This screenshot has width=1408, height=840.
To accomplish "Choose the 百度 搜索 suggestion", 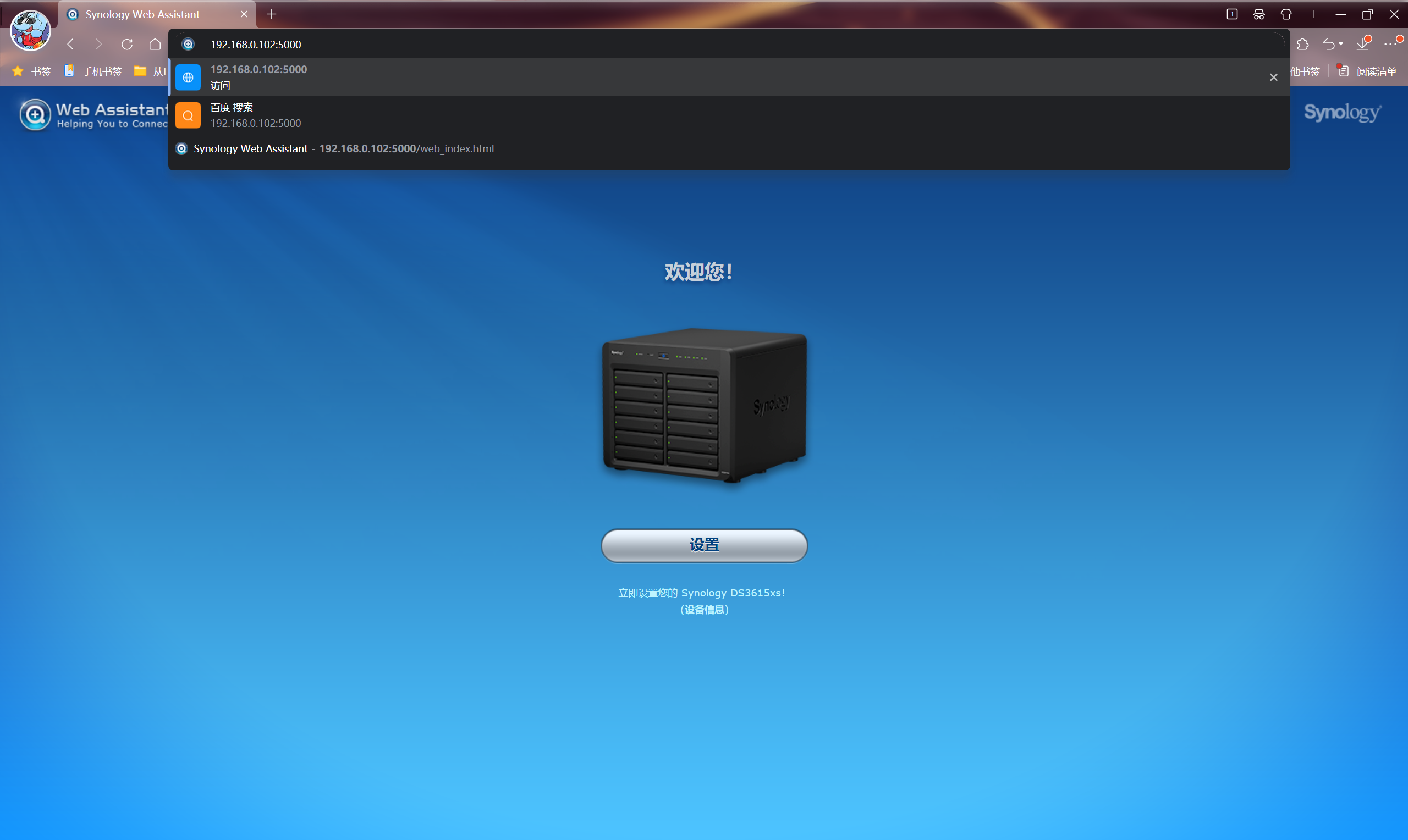I will point(729,115).
